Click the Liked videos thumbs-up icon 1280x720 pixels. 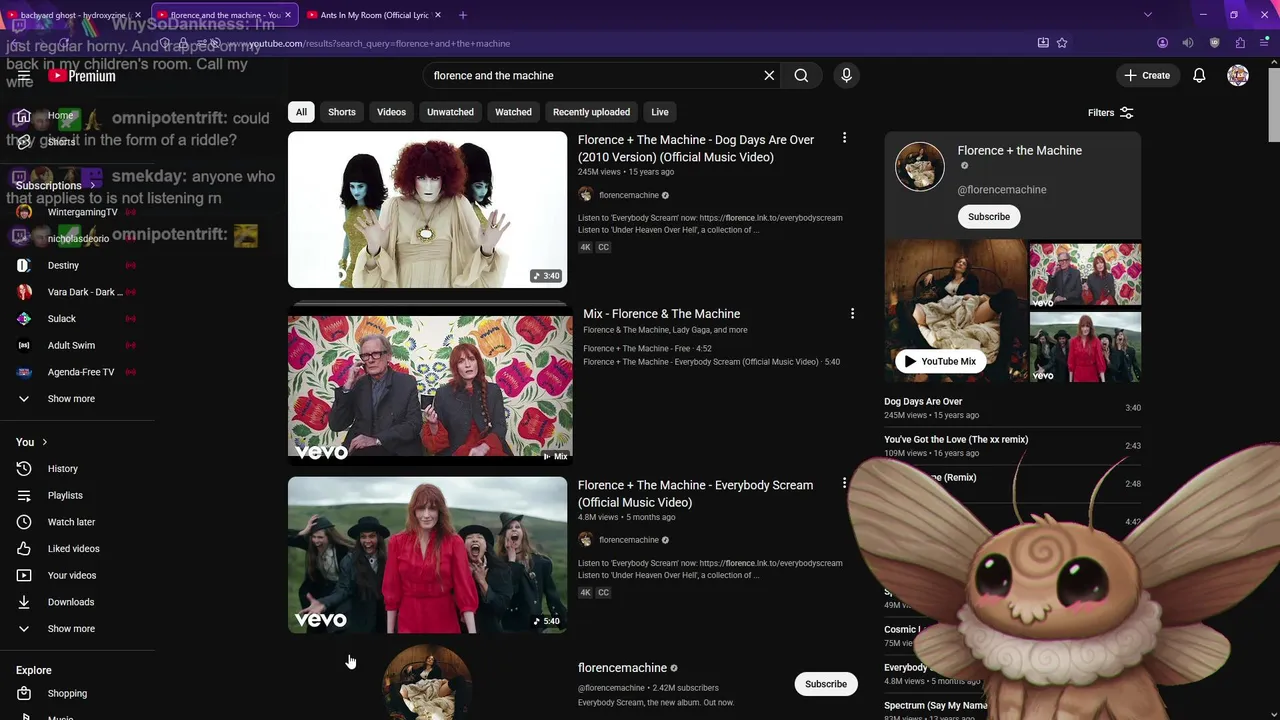point(24,548)
